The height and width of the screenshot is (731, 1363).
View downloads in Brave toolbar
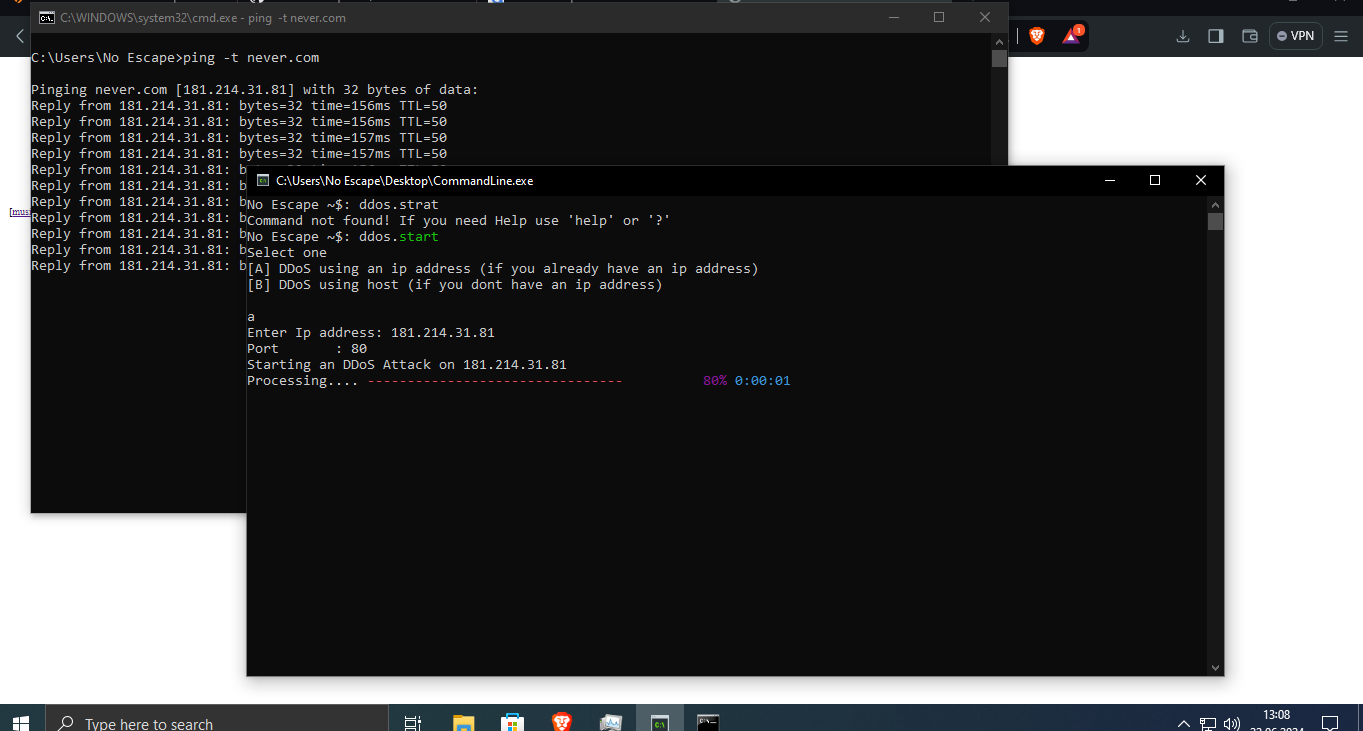click(x=1183, y=35)
